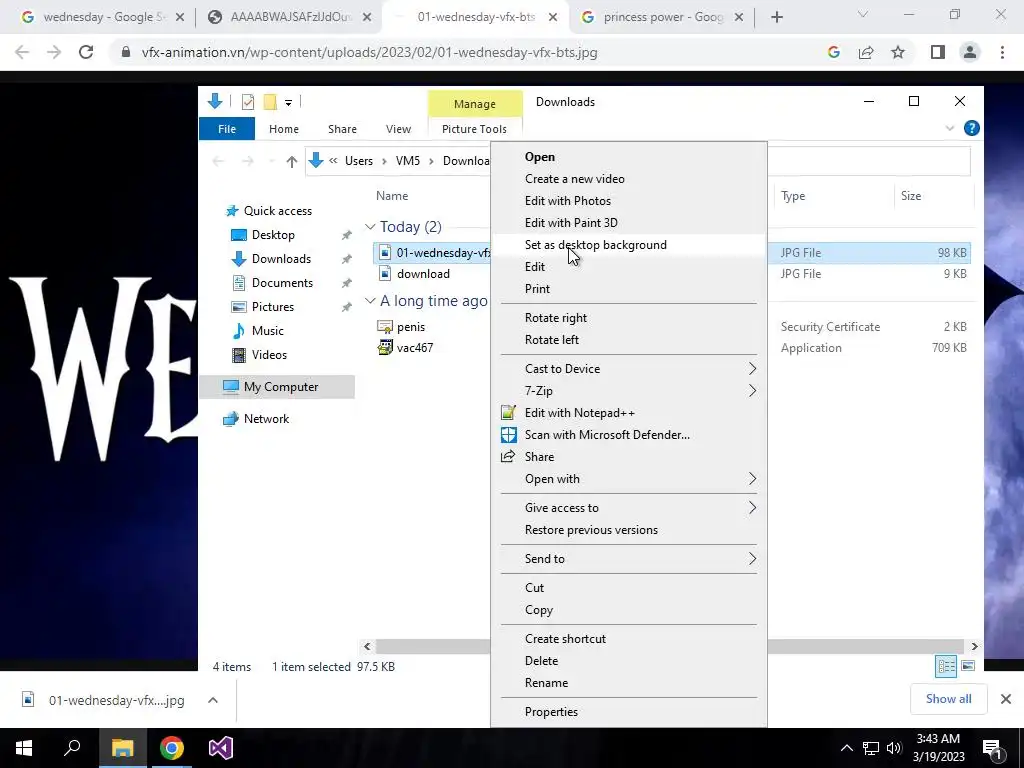1024x768 pixels.
Task: Expand the Explorer ribbon chevron
Action: tap(950, 129)
